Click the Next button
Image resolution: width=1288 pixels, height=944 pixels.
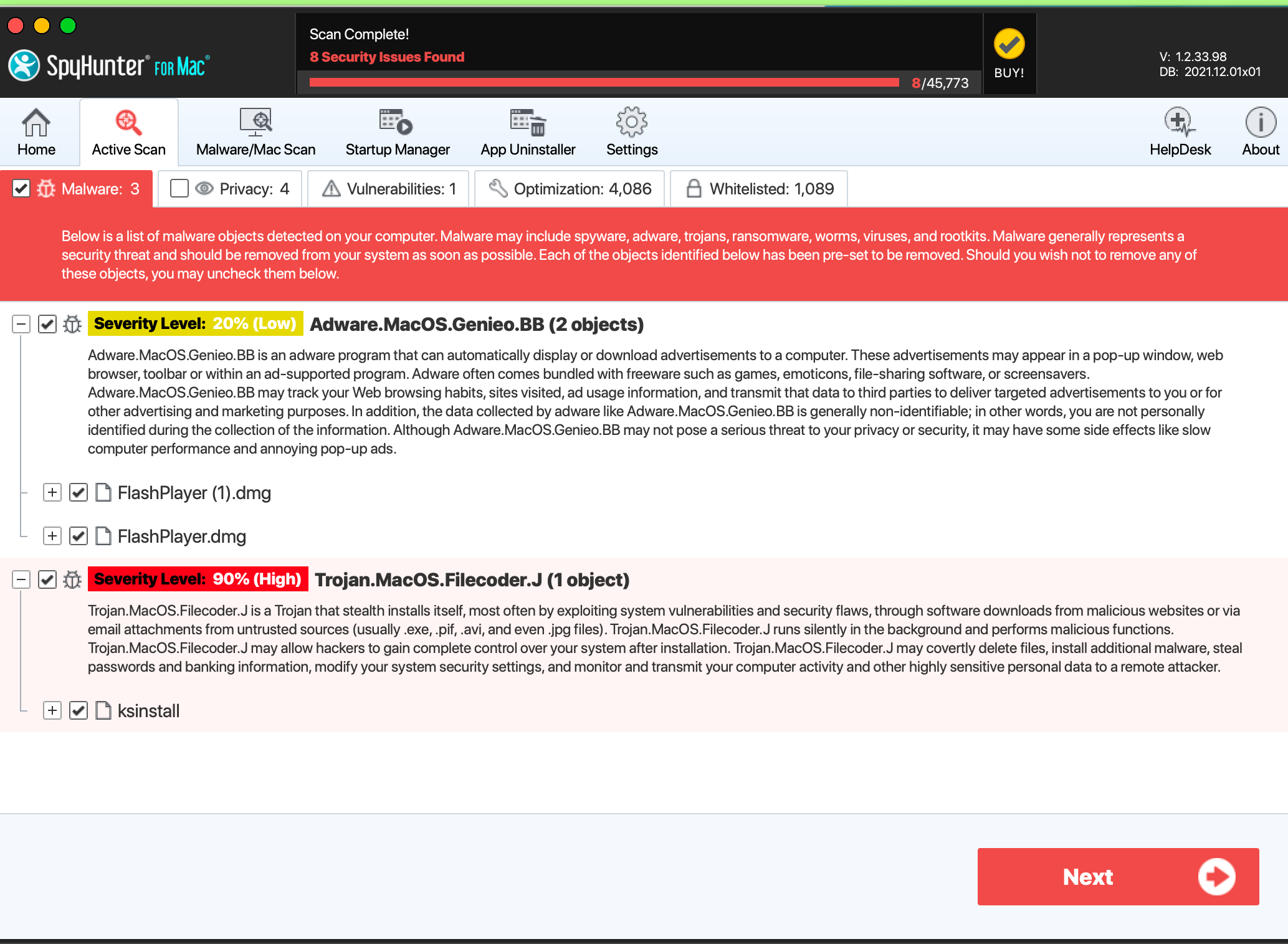tap(1118, 877)
